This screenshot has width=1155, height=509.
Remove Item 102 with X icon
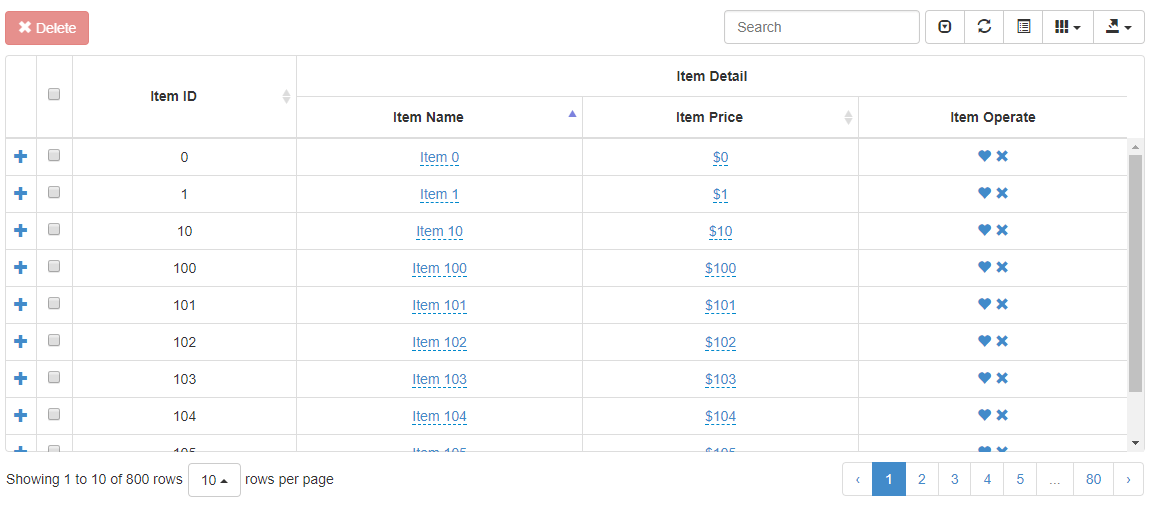[x=1002, y=341]
